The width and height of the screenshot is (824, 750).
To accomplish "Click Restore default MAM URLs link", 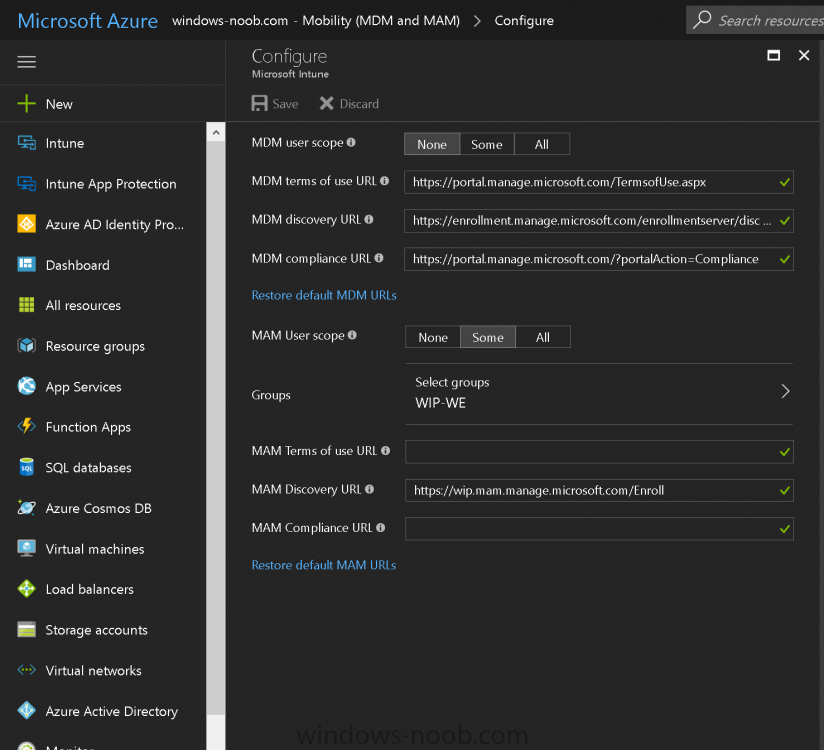I will pos(324,565).
